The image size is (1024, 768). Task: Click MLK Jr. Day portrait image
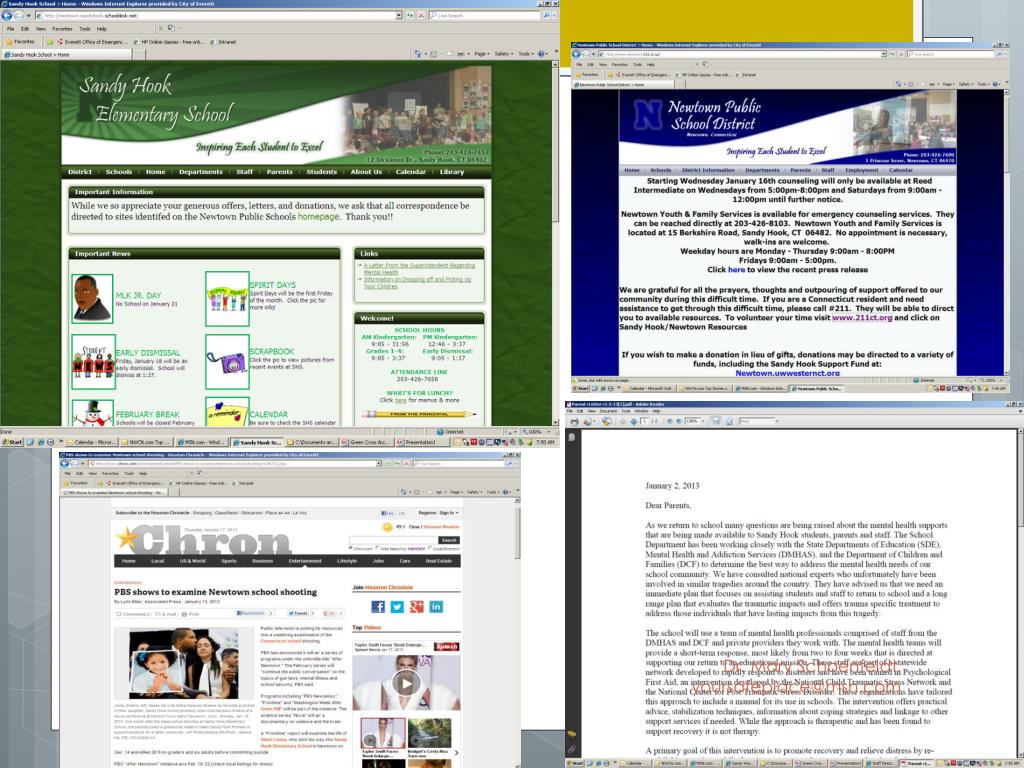click(91, 299)
